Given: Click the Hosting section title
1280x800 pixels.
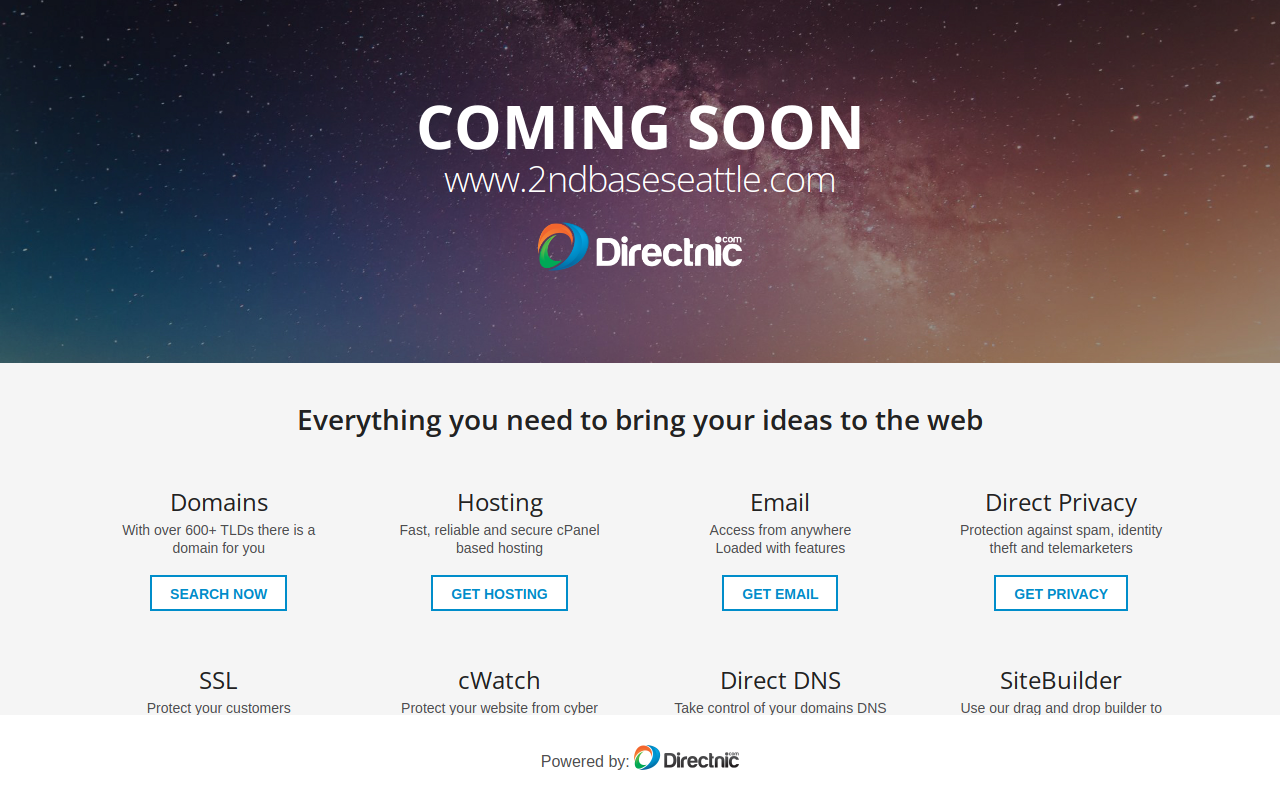Looking at the screenshot, I should click(x=500, y=502).
